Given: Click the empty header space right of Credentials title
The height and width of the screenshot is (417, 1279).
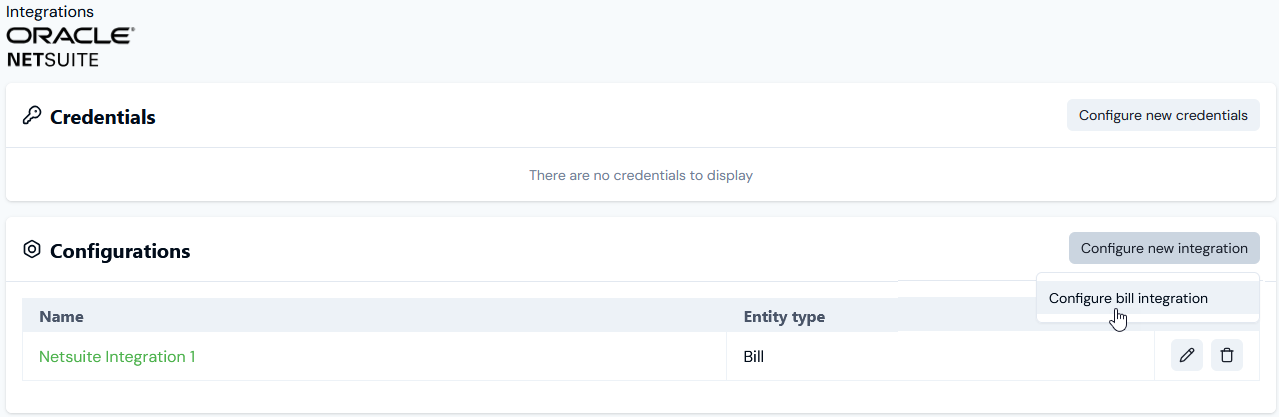Looking at the screenshot, I should coord(600,116).
